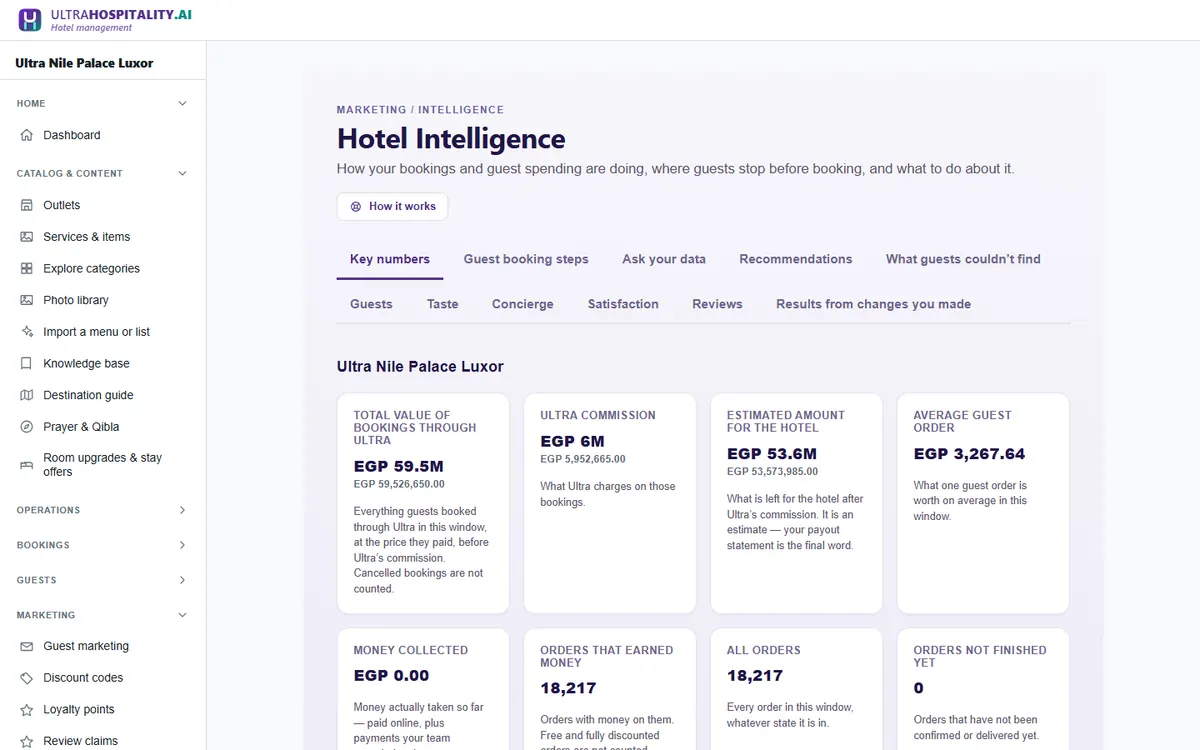Click the Explore categories grid icon

point(27,268)
